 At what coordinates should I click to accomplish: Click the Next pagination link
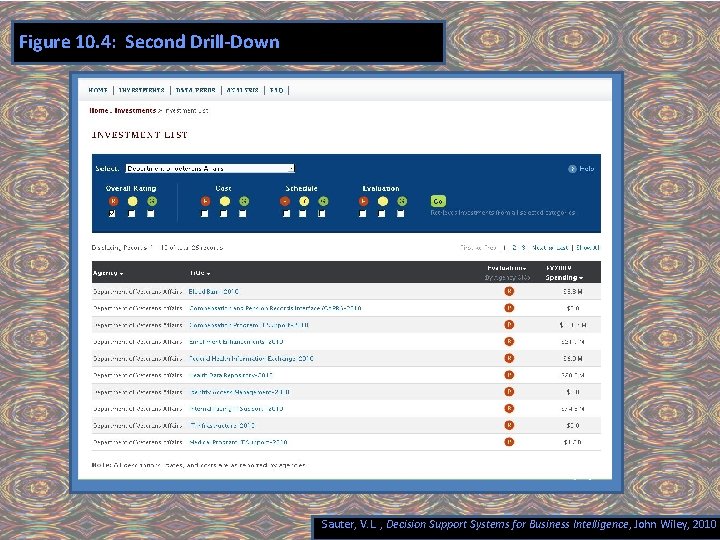tap(540, 248)
